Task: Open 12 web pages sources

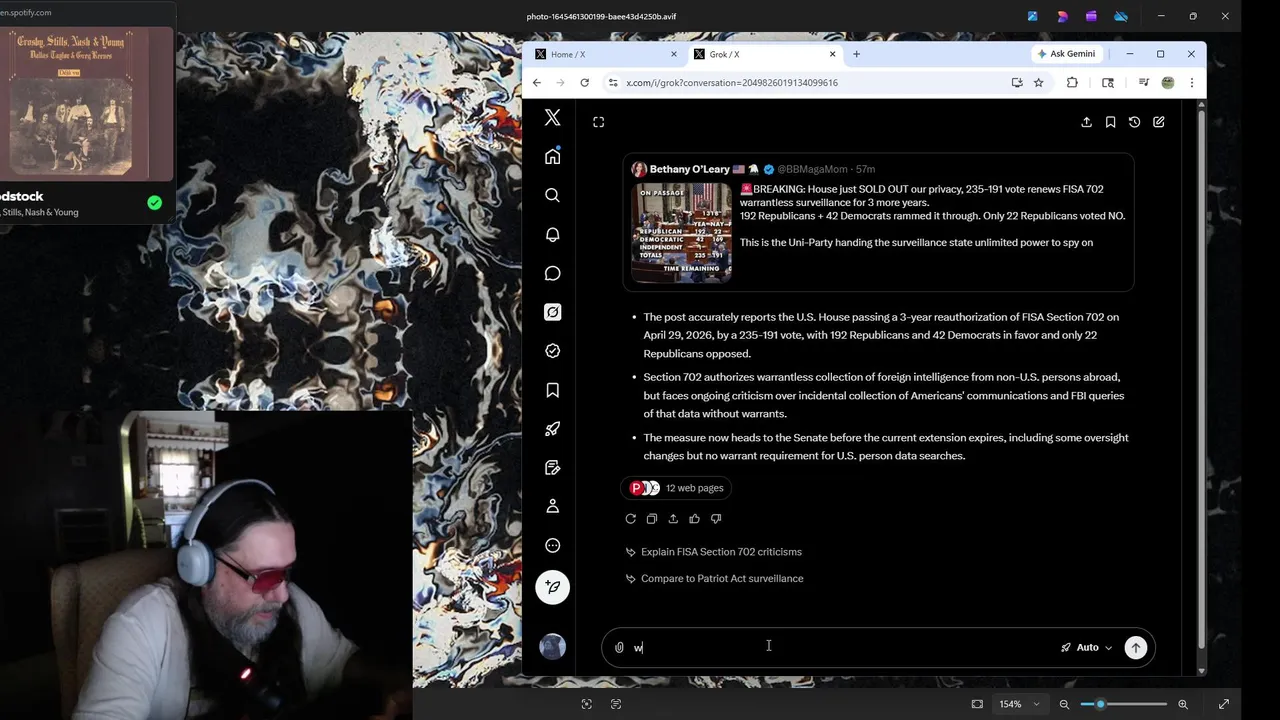Action: tap(677, 488)
